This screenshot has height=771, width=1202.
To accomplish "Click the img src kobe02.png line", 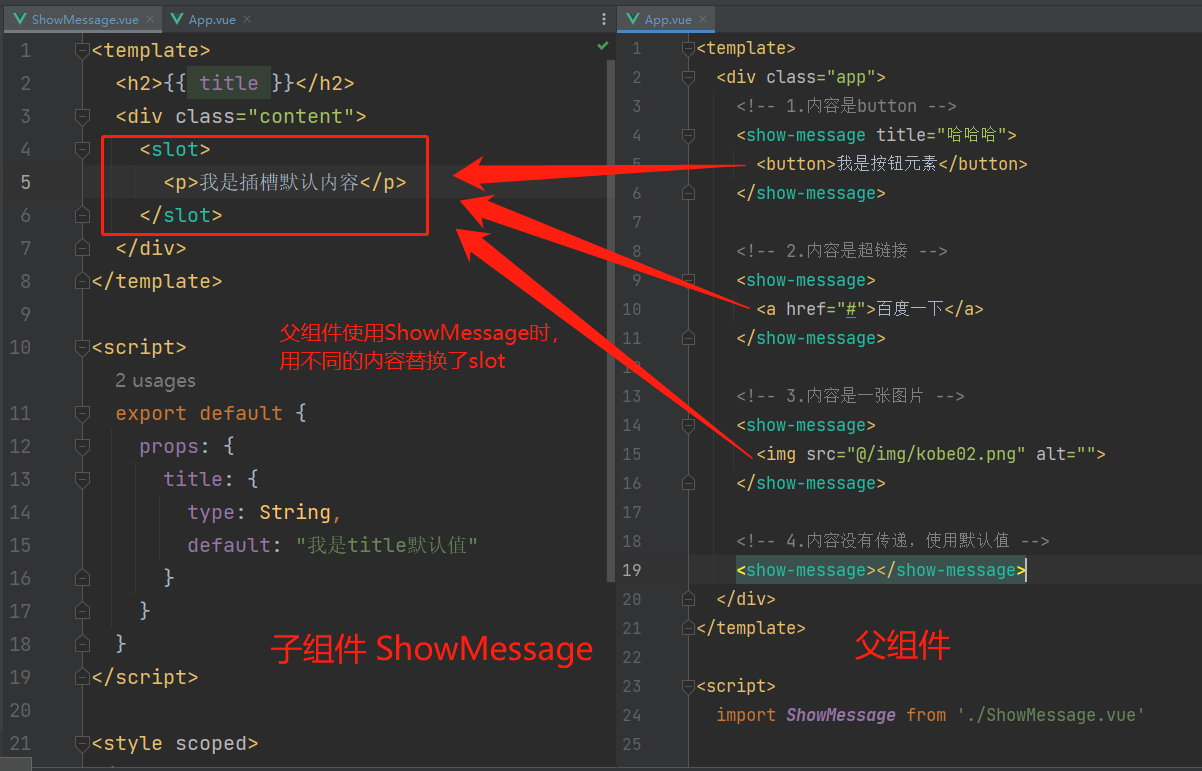I will [931, 454].
